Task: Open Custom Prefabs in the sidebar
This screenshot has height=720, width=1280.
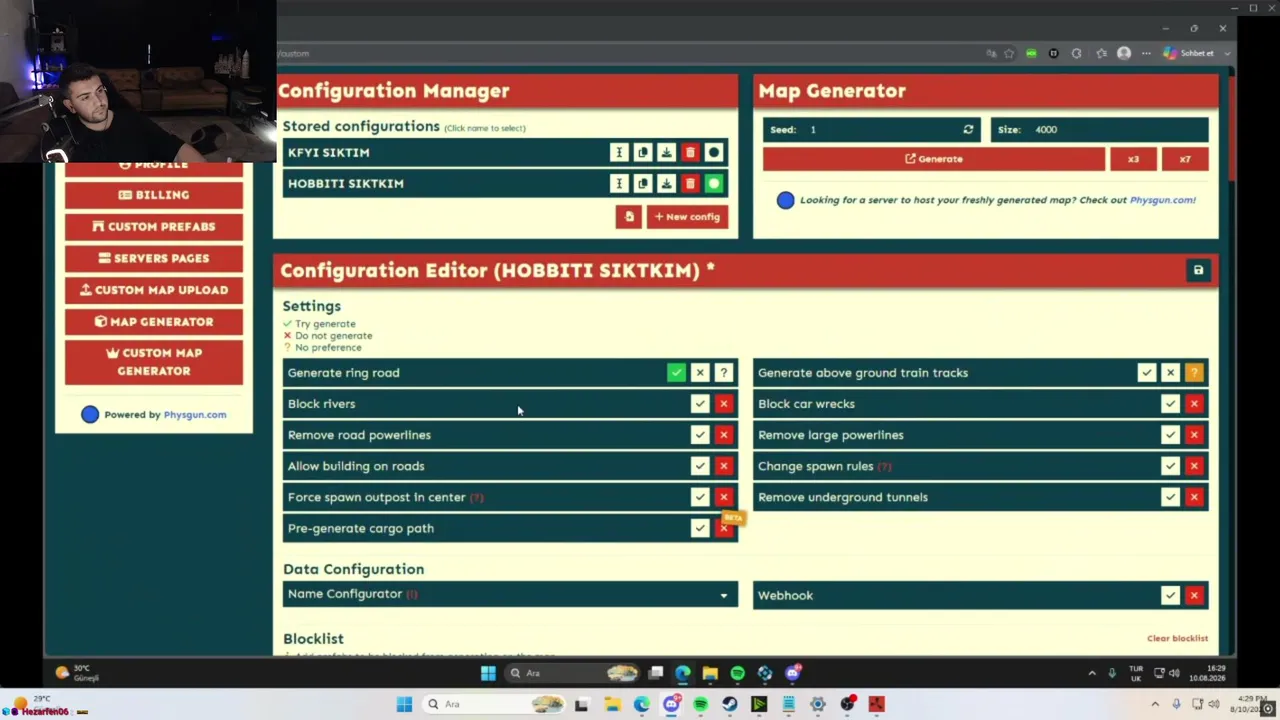Action: 154,227
